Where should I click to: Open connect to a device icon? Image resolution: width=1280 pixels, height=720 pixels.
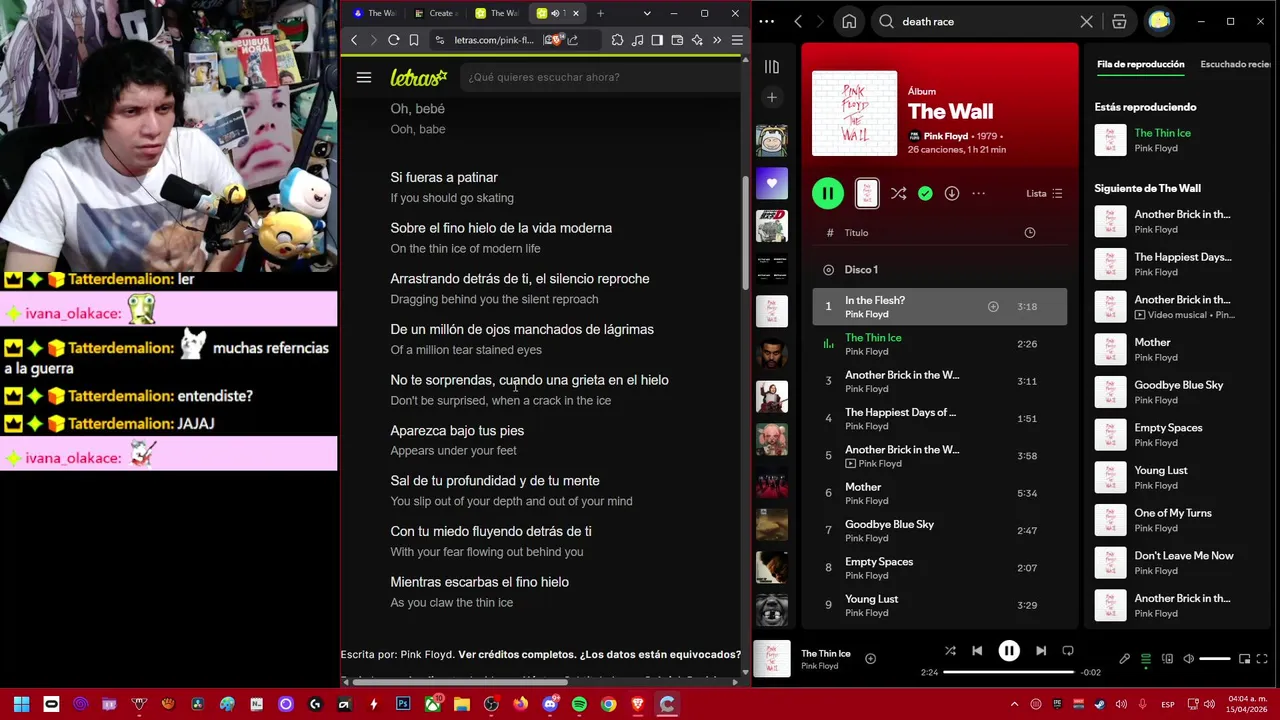pyautogui.click(x=1167, y=659)
